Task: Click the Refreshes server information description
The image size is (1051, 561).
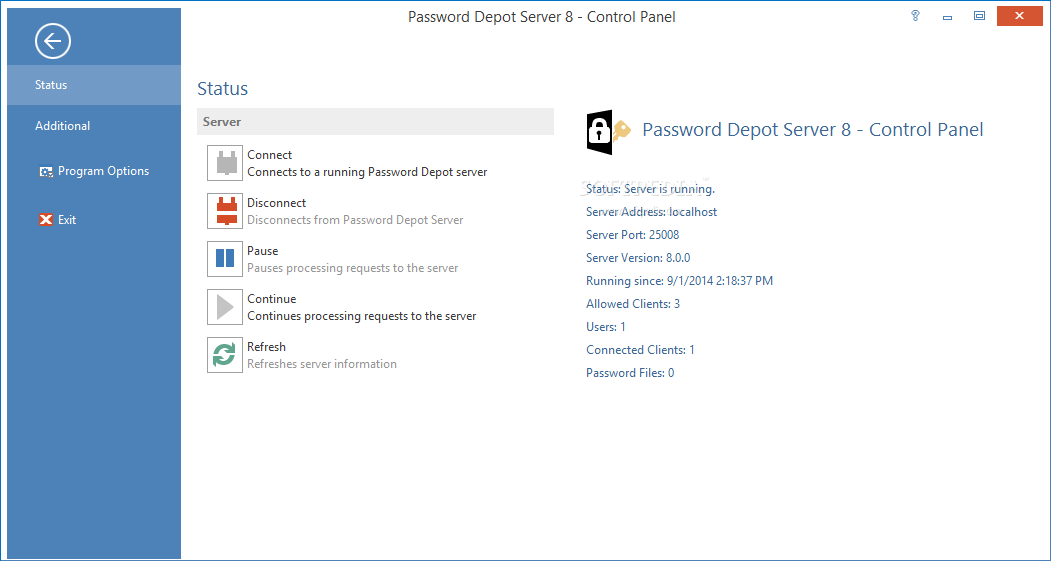Action: pos(322,364)
